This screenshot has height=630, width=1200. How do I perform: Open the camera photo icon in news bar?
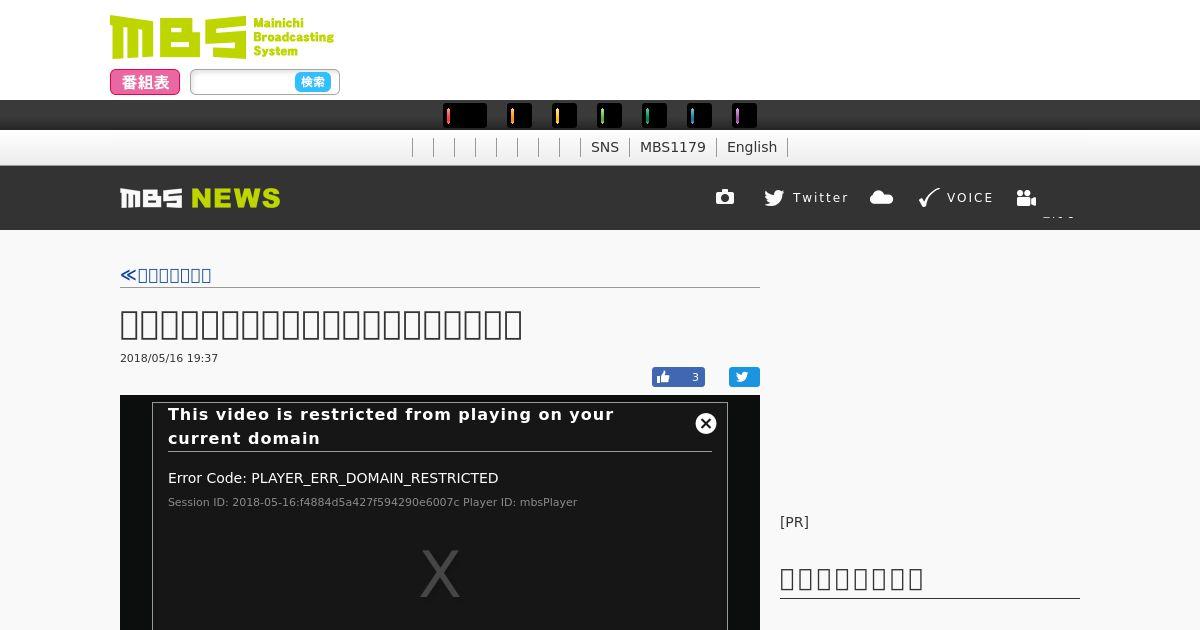pos(725,198)
